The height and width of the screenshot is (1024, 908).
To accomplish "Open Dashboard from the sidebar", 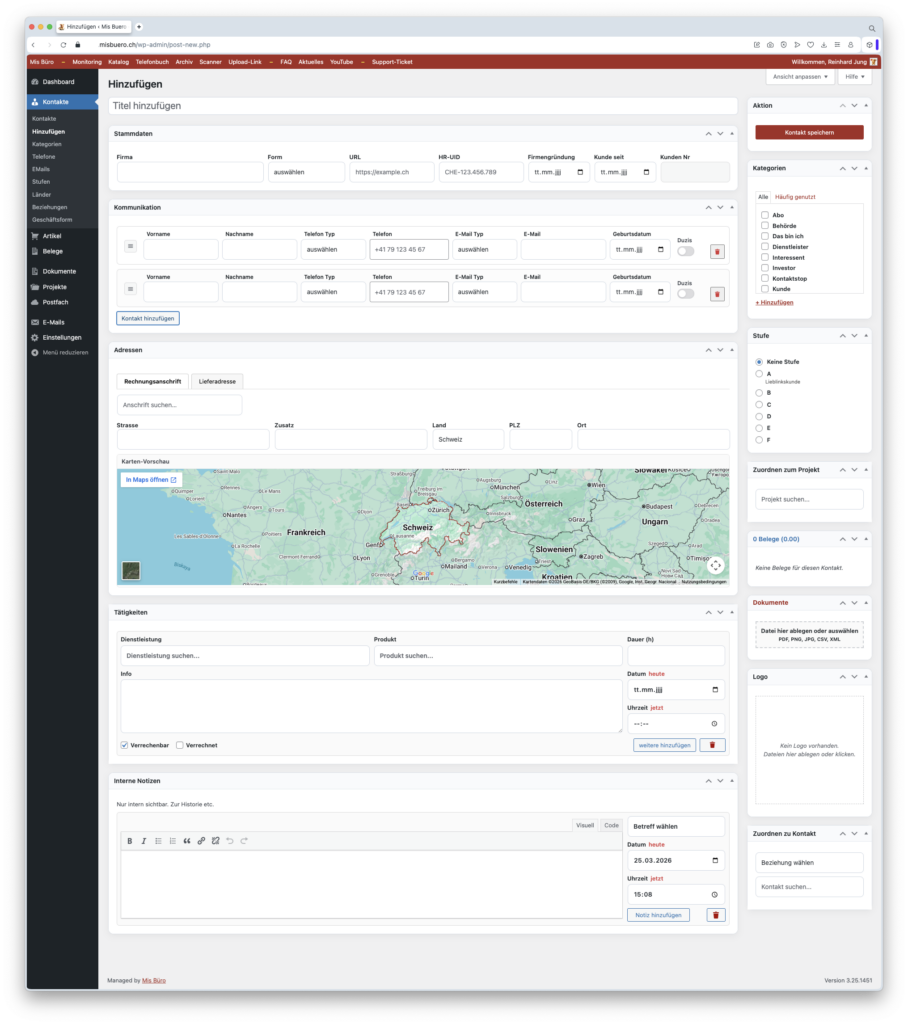I will click(58, 82).
